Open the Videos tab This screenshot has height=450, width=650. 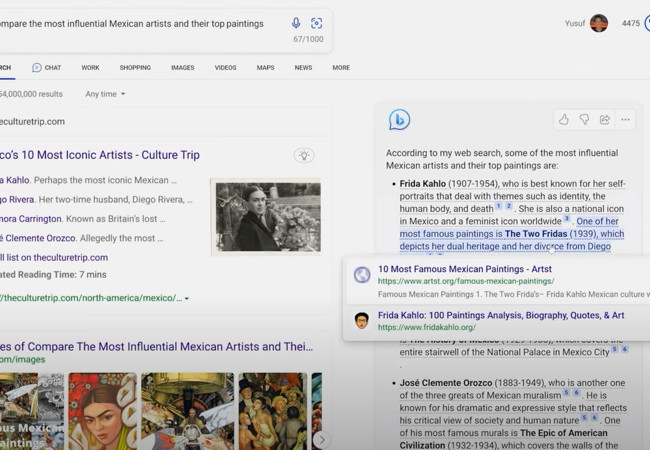pyautogui.click(x=226, y=68)
